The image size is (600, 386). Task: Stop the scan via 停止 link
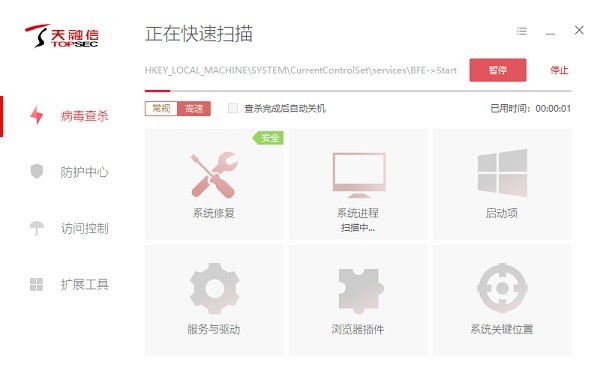point(559,70)
